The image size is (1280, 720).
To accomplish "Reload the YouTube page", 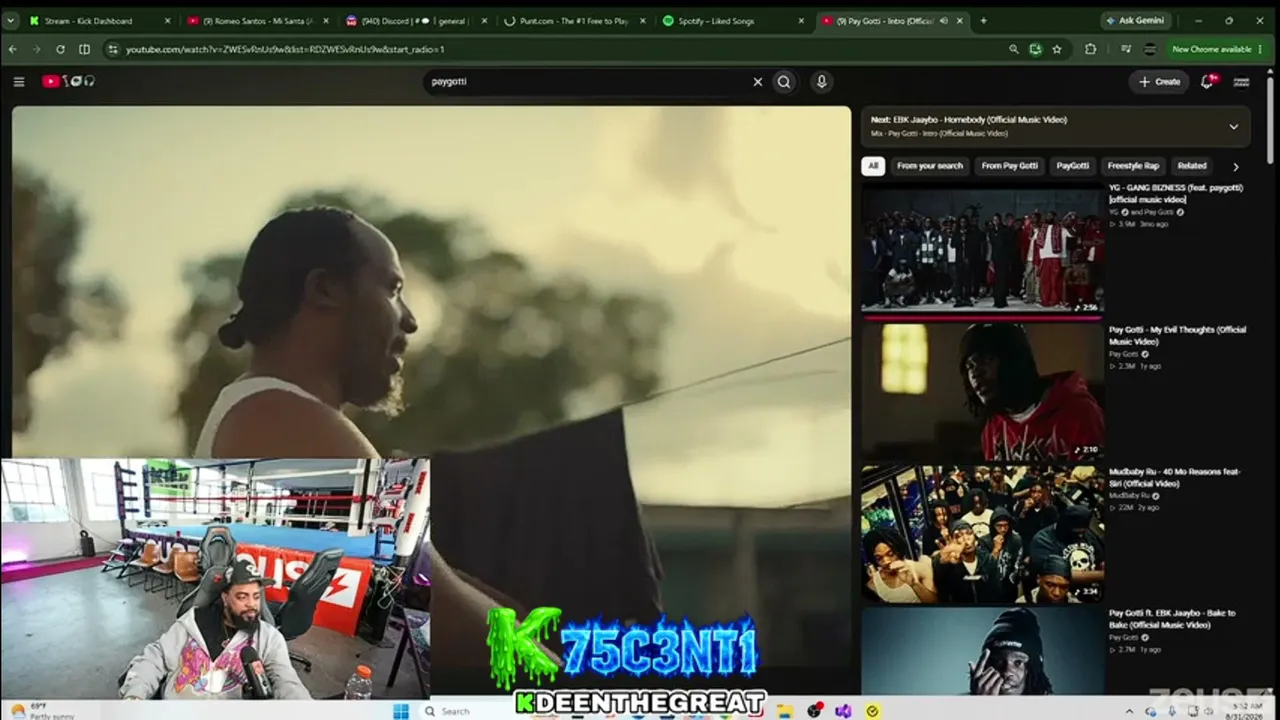I will [x=60, y=49].
